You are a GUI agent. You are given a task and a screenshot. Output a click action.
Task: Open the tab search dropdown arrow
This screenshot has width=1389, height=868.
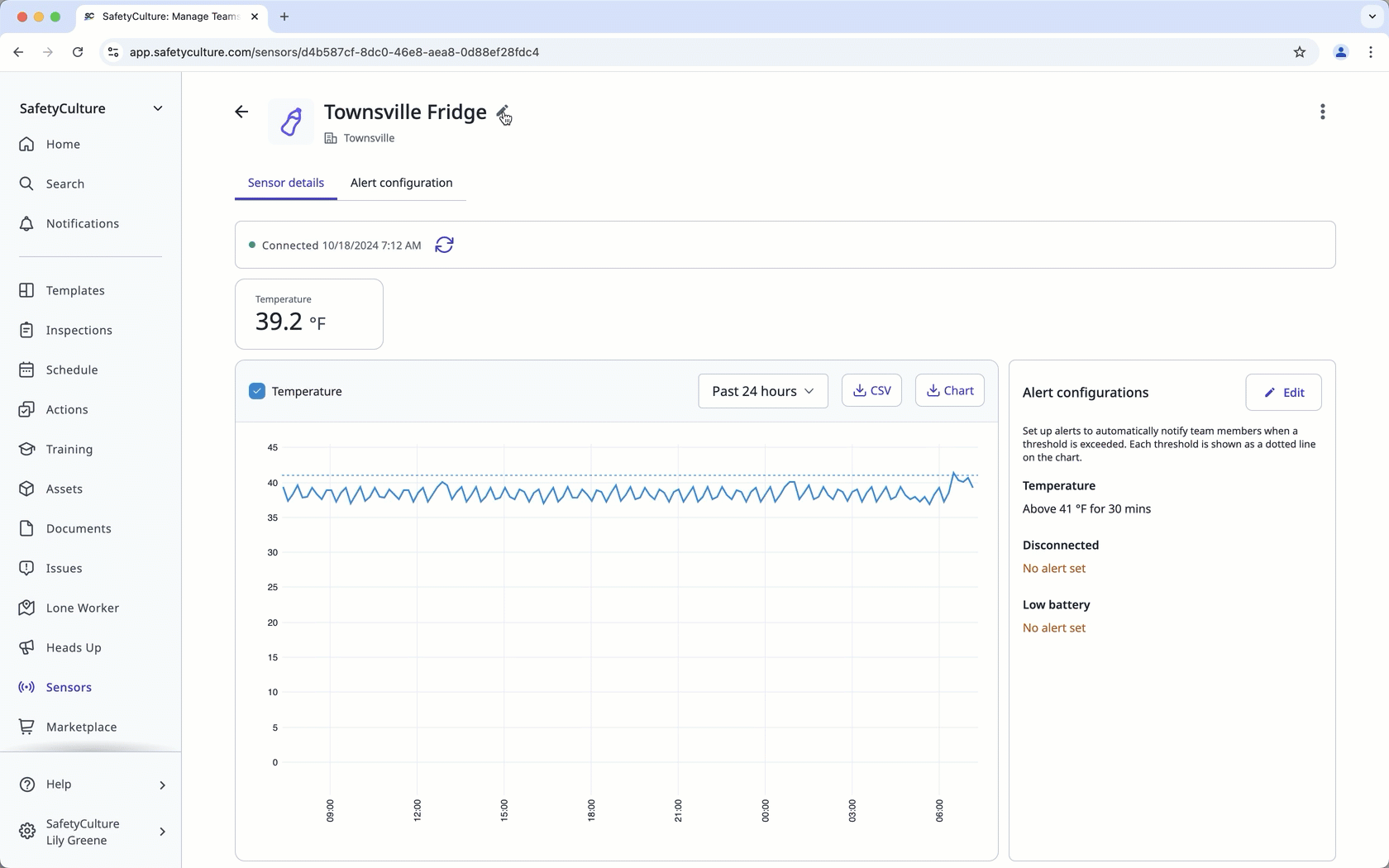1372,17
